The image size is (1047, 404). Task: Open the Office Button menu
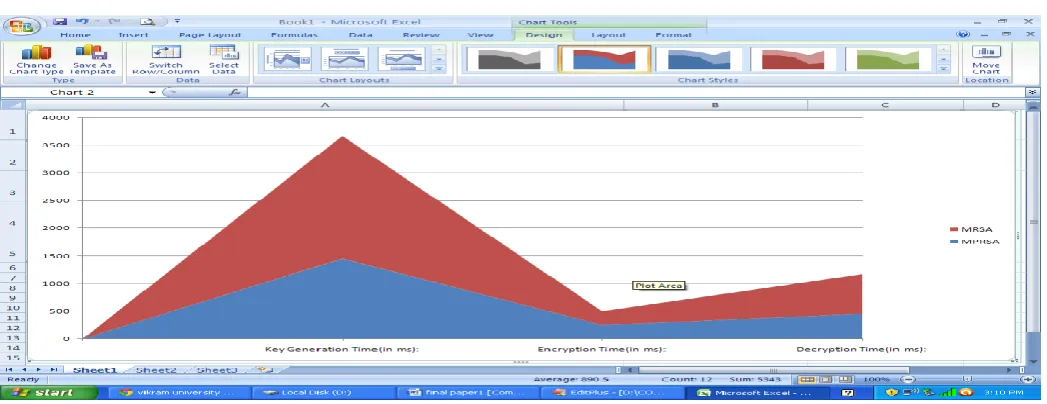pyautogui.click(x=21, y=26)
